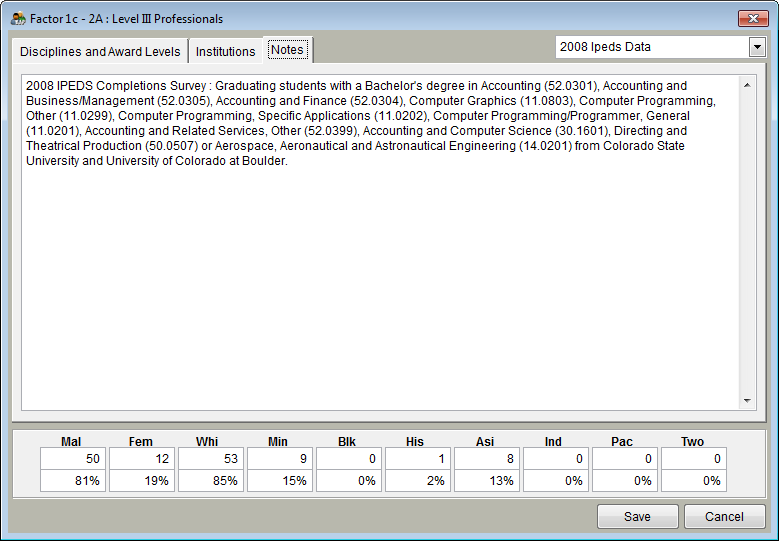
Task: Click the Blk count field showing 0
Action: 349,459
